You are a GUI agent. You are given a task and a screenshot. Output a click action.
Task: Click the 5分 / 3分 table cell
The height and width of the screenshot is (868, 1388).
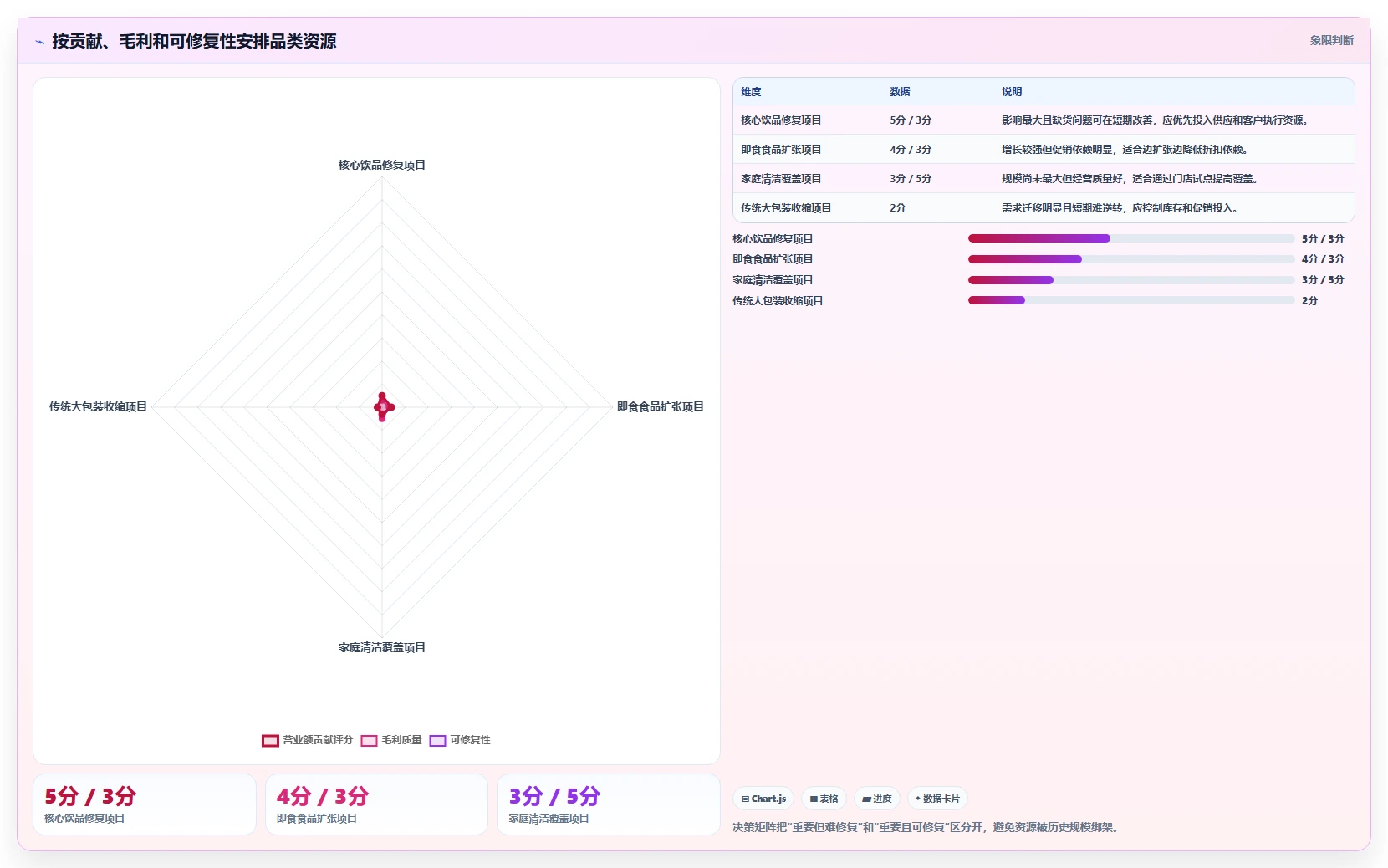(x=911, y=120)
